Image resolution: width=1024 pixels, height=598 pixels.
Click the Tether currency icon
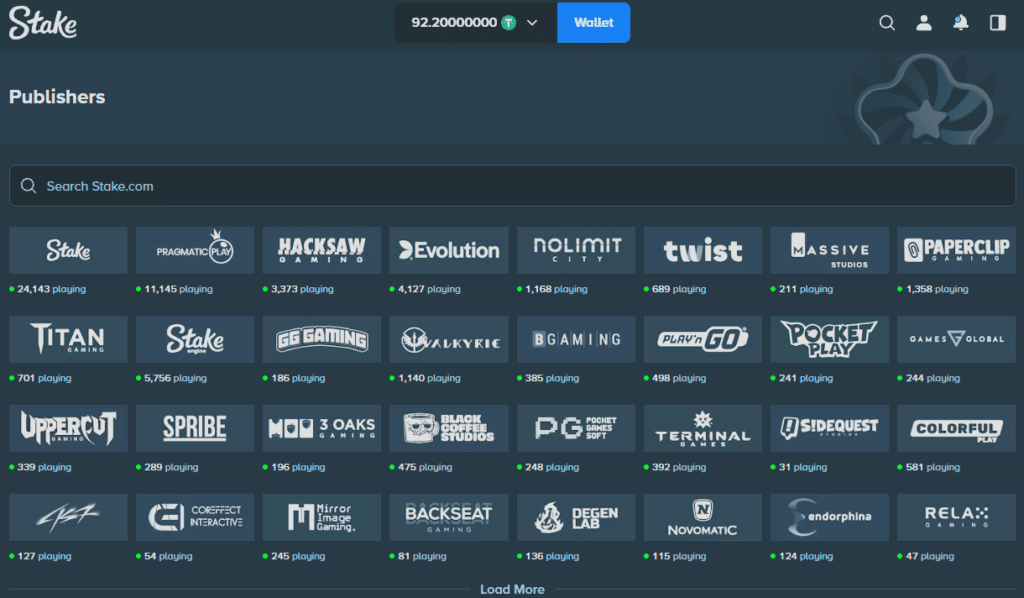click(508, 23)
